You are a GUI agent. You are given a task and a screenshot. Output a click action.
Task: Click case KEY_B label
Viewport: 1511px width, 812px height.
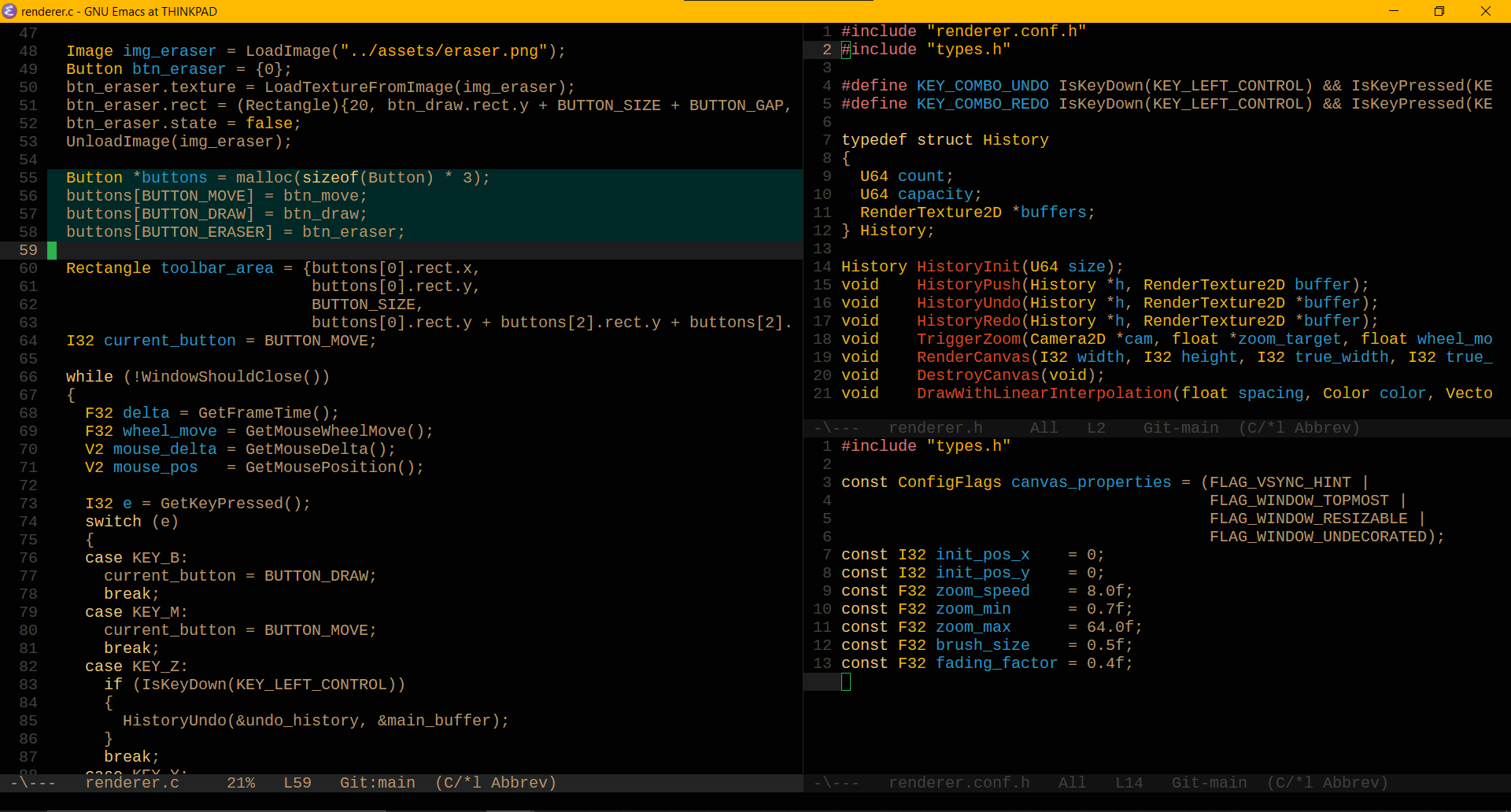tap(137, 558)
